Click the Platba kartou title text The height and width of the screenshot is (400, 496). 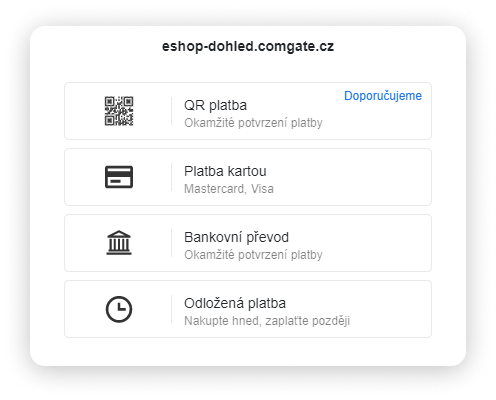[x=225, y=171]
